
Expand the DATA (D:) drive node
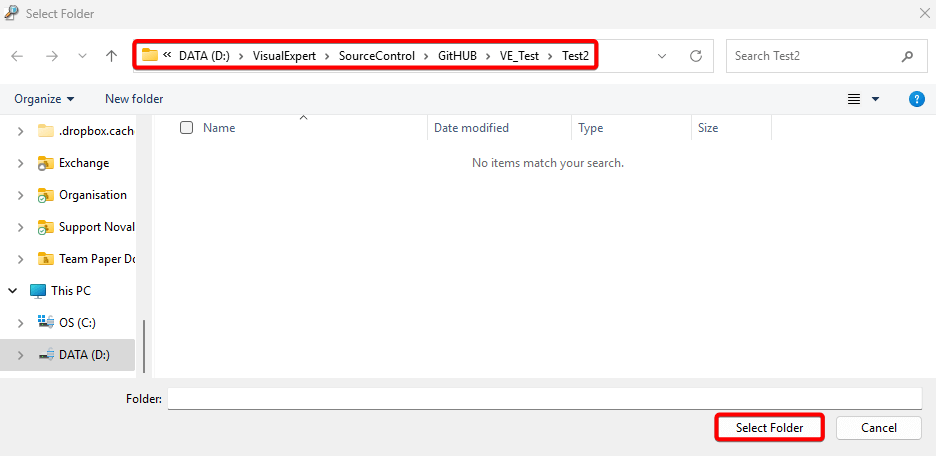[x=20, y=355]
